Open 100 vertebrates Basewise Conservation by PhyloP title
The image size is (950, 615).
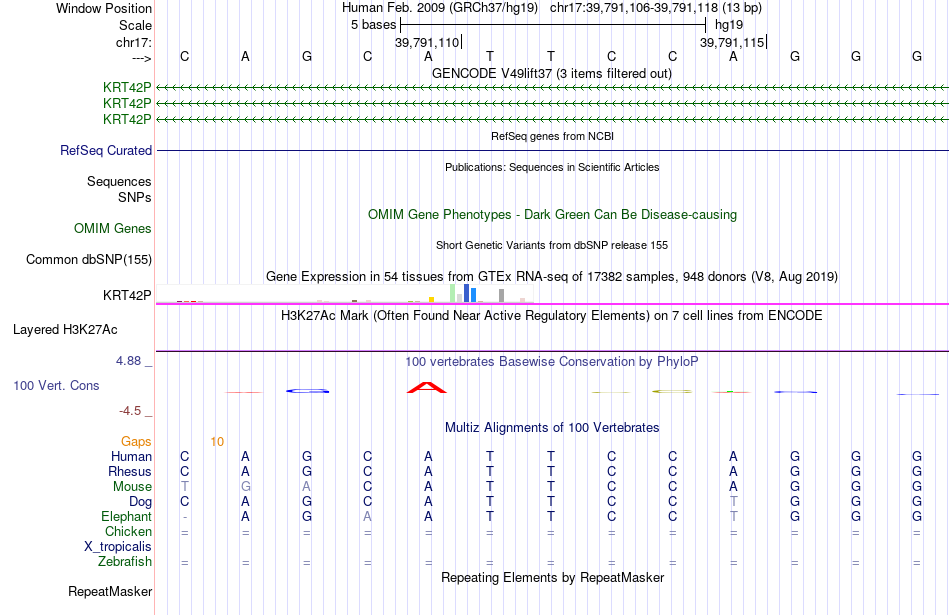tap(552, 362)
